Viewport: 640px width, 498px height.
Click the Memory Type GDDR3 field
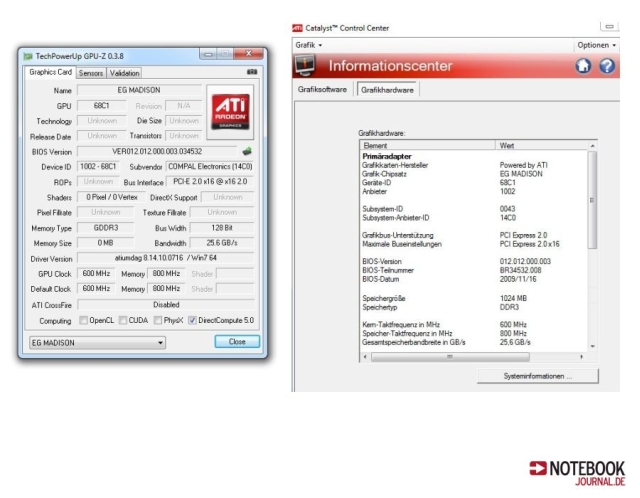click(106, 228)
